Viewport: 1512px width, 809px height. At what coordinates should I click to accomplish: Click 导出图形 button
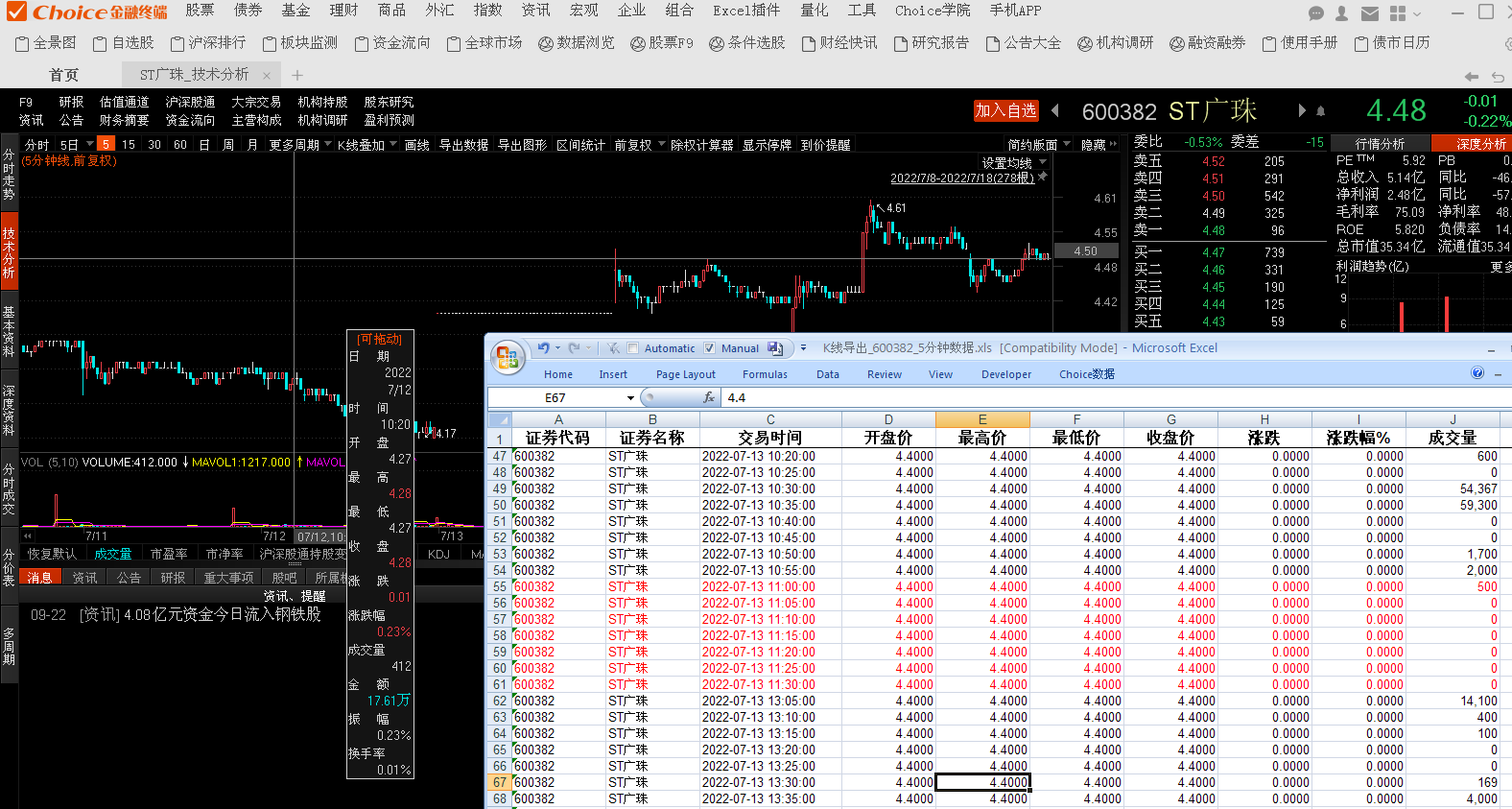point(522,144)
